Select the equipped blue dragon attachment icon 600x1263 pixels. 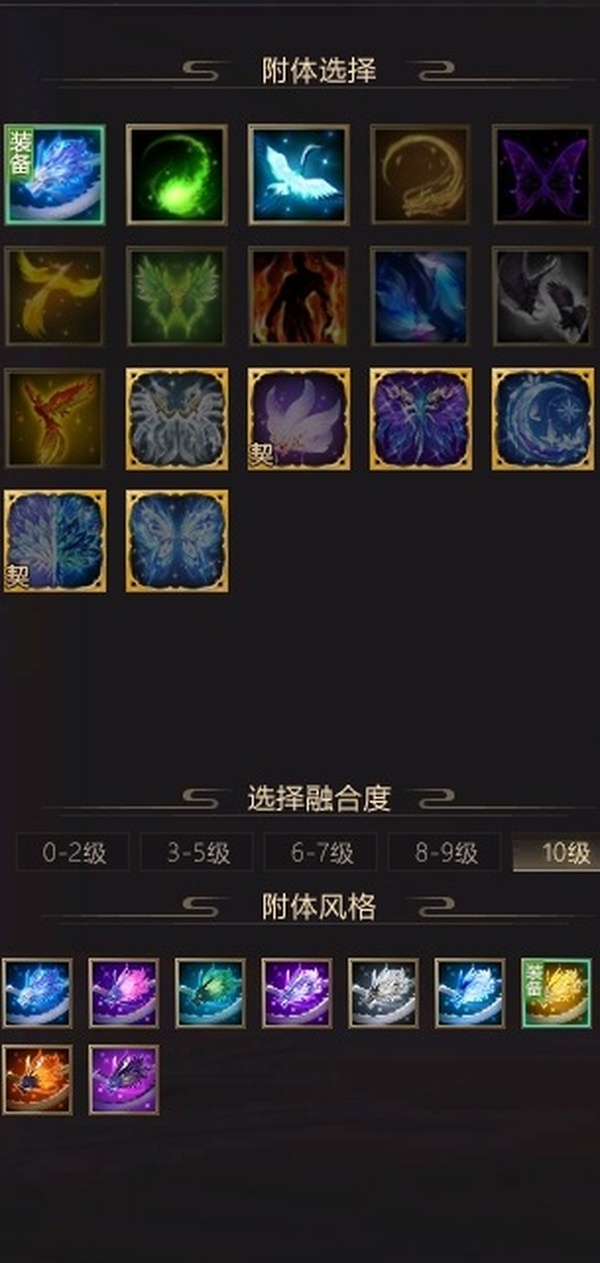click(x=54, y=174)
